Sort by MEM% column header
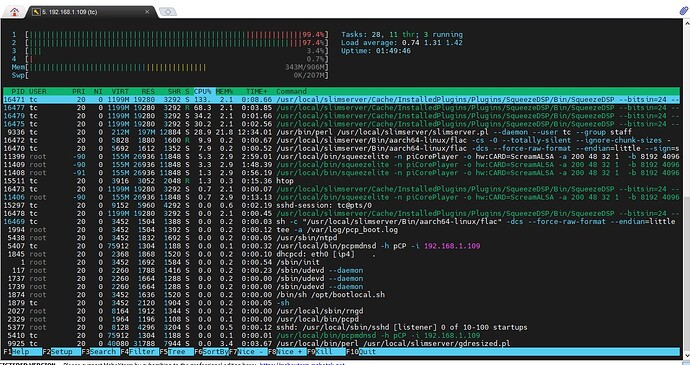 click(x=224, y=92)
